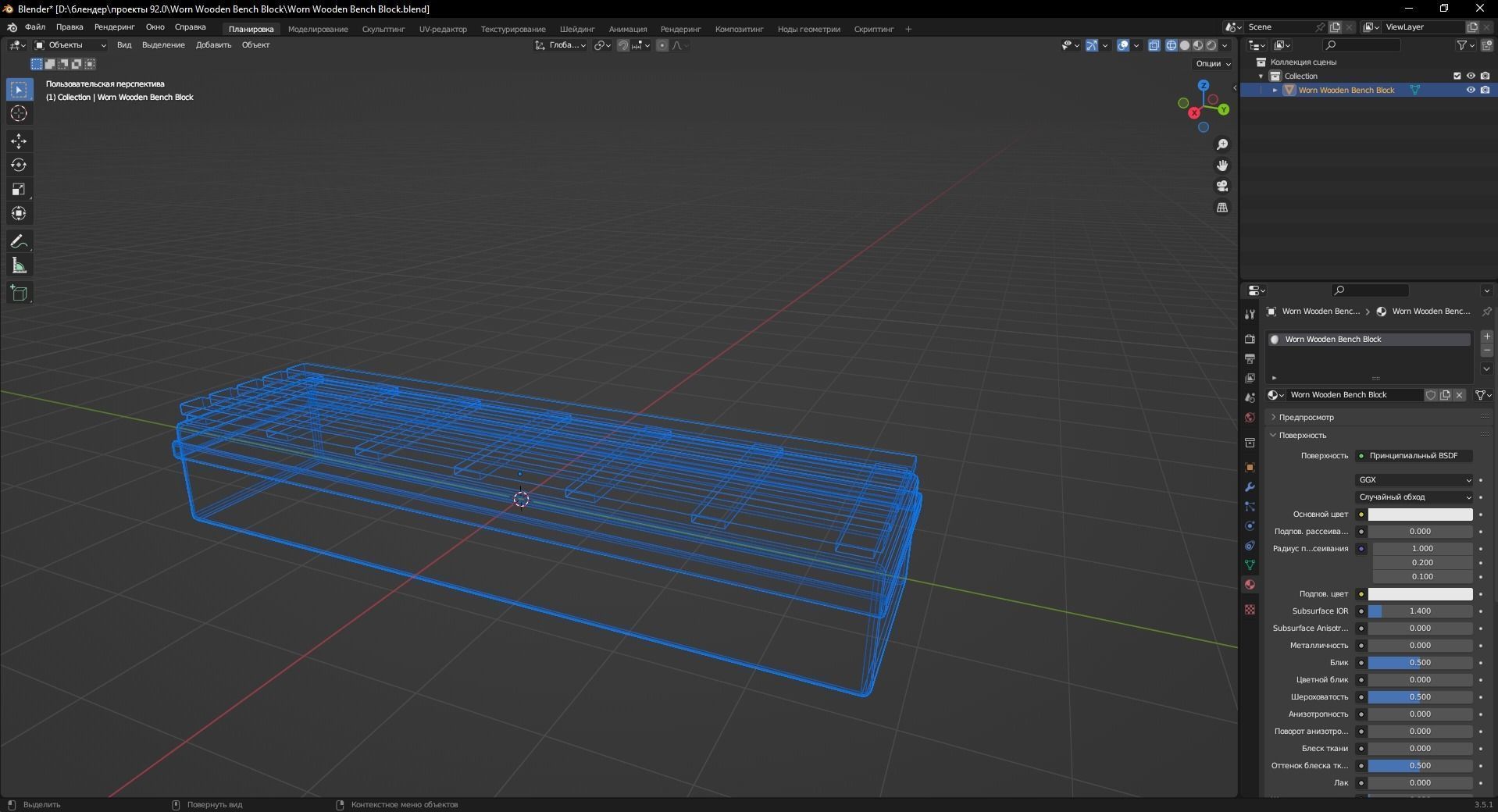Click the pan view hand icon
The width and height of the screenshot is (1498, 812).
pos(1222,166)
